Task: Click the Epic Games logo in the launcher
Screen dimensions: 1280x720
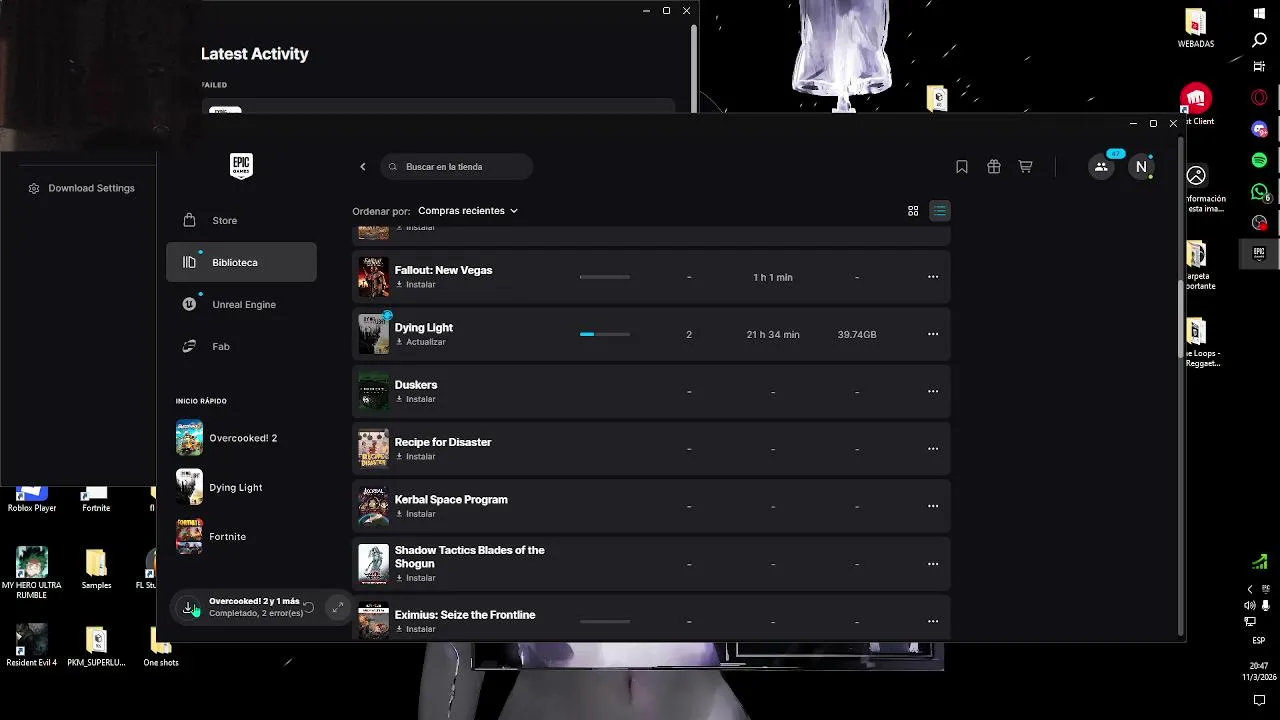Action: point(241,166)
